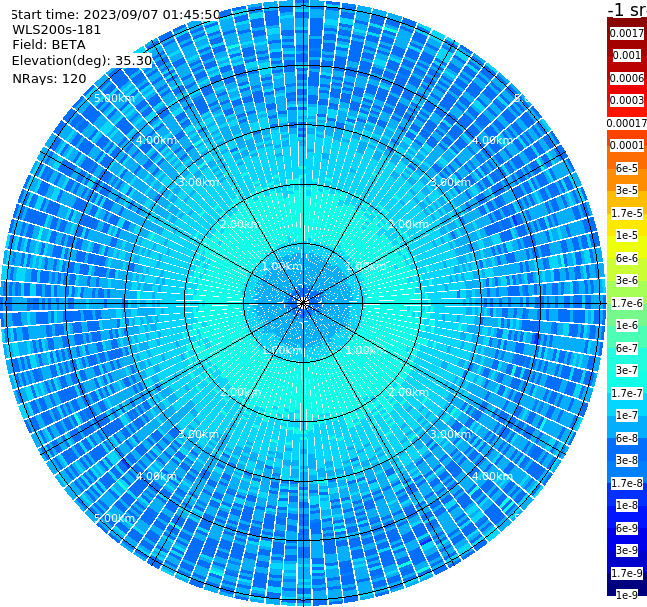The image size is (647, 607).
Task: Select the 1.7e-6 color scale label
Action: click(627, 303)
